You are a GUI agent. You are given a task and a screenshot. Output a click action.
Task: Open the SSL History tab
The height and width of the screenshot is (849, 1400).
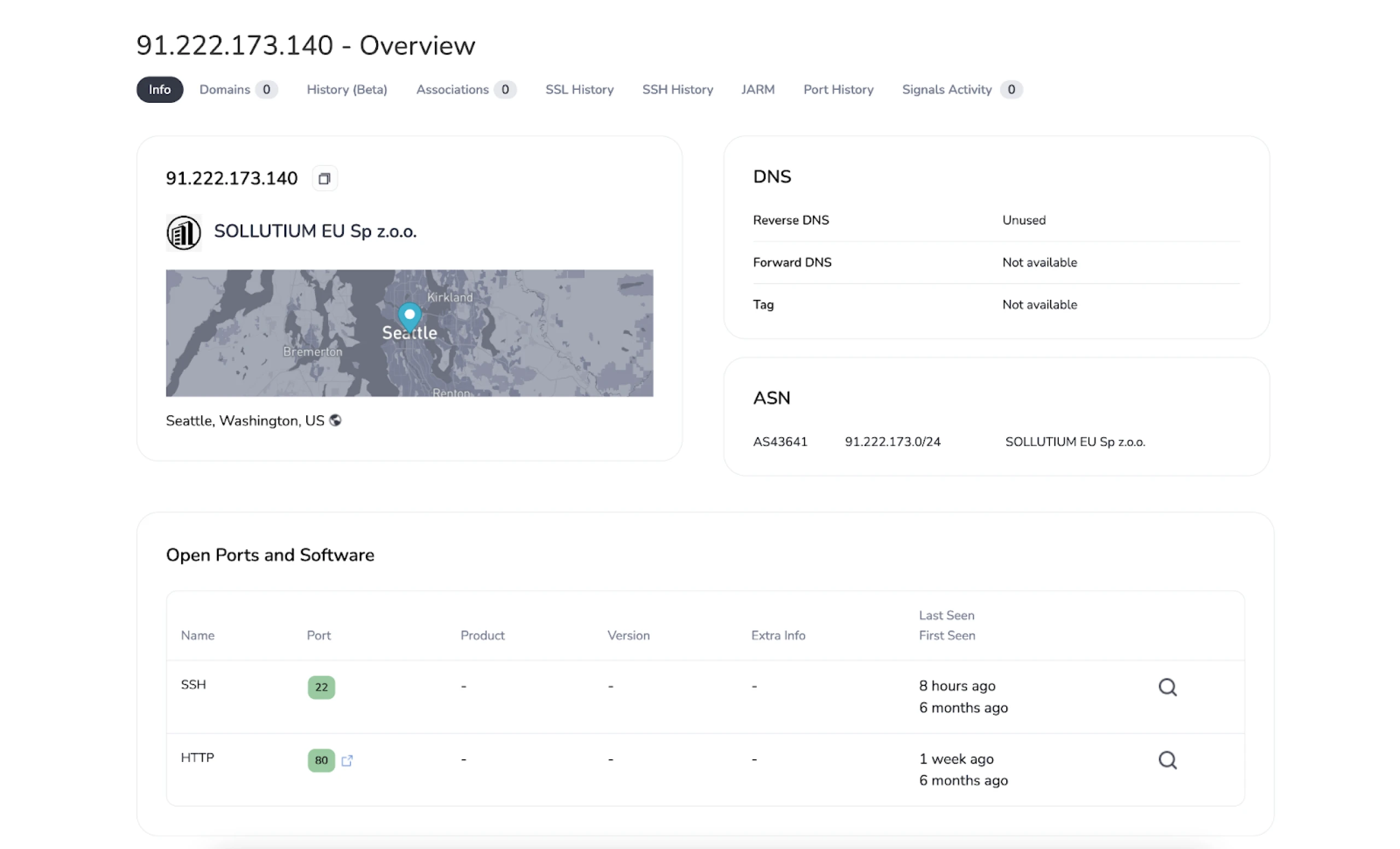pyautogui.click(x=579, y=89)
